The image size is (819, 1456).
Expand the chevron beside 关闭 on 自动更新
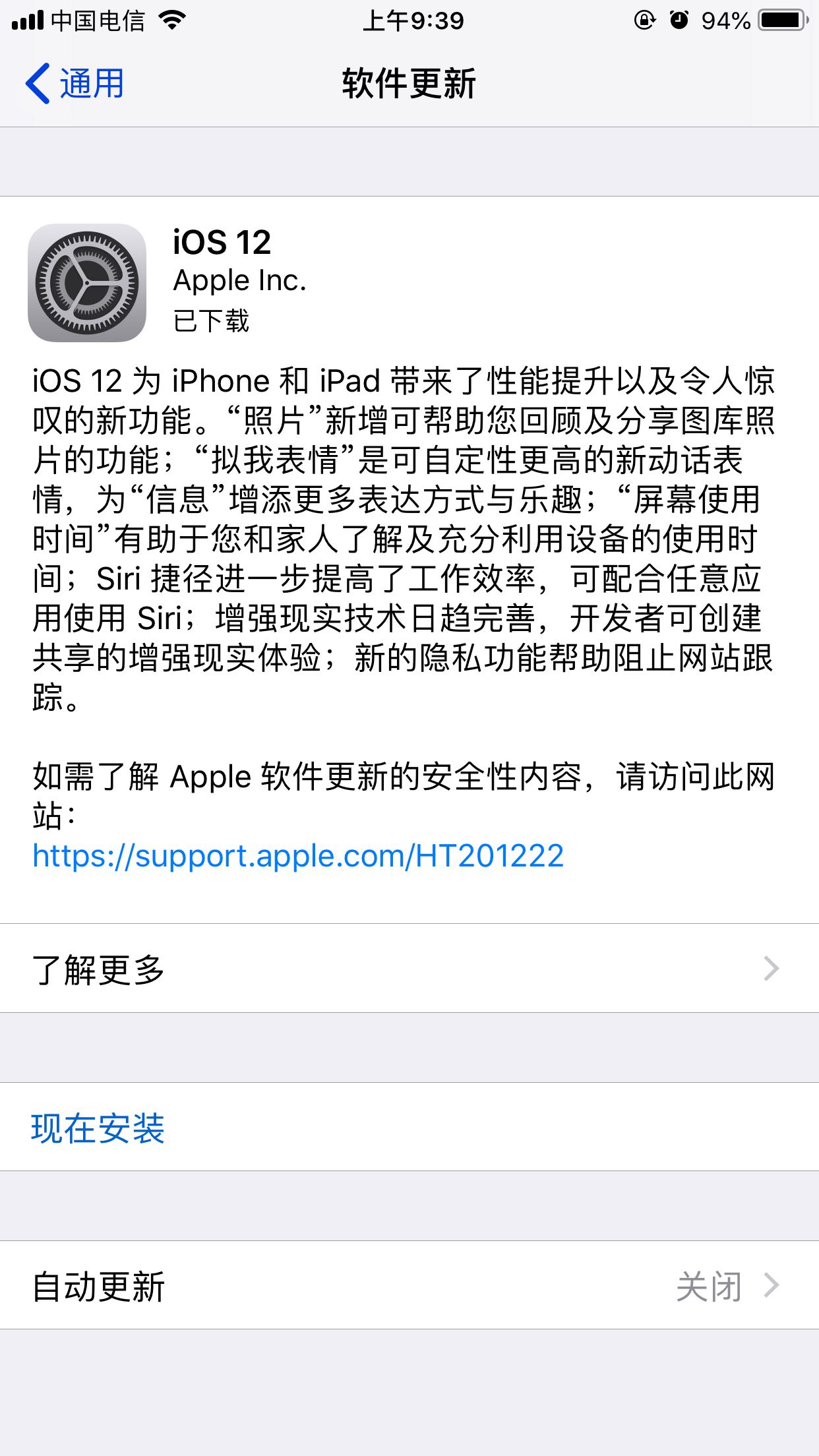(x=772, y=1286)
